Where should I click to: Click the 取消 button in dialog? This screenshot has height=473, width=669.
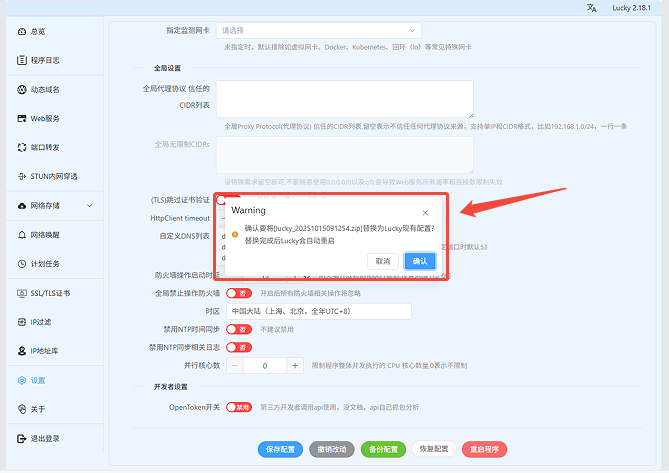[x=382, y=261]
